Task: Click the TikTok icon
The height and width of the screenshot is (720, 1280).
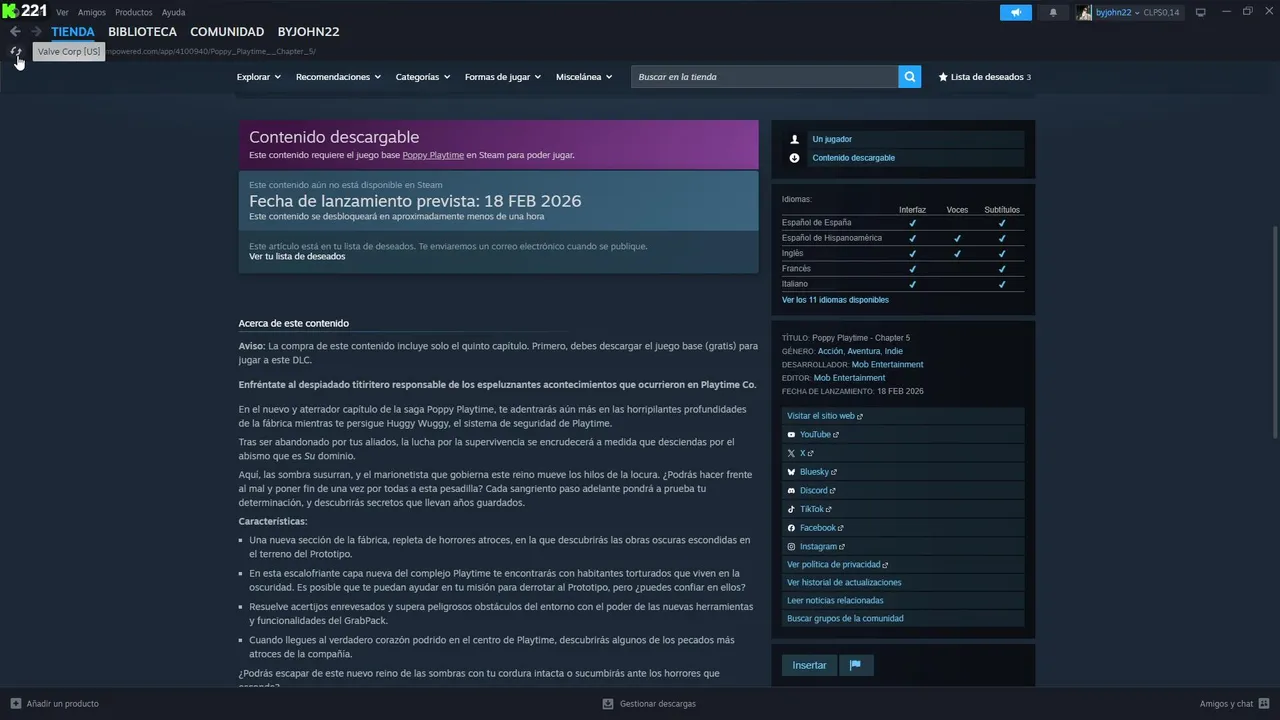Action: coord(791,509)
